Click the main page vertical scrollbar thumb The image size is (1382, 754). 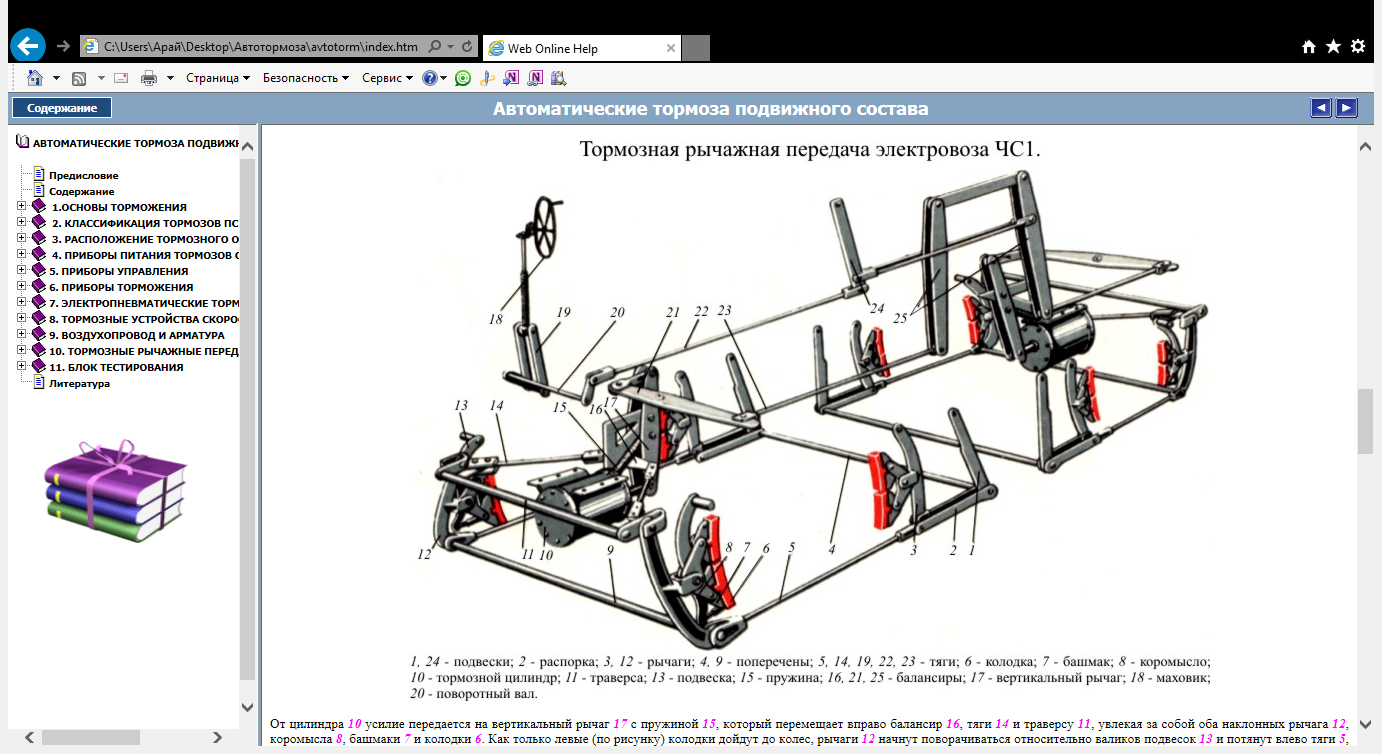(x=1365, y=421)
